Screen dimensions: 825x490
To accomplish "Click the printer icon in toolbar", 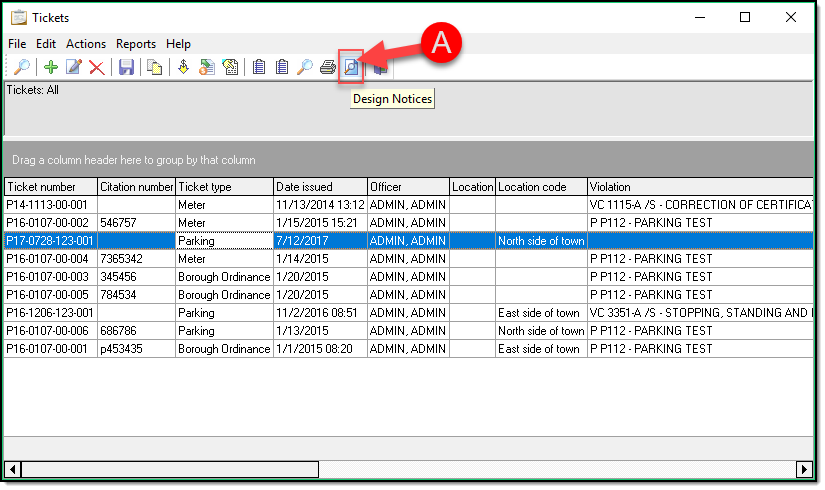I will coord(328,67).
